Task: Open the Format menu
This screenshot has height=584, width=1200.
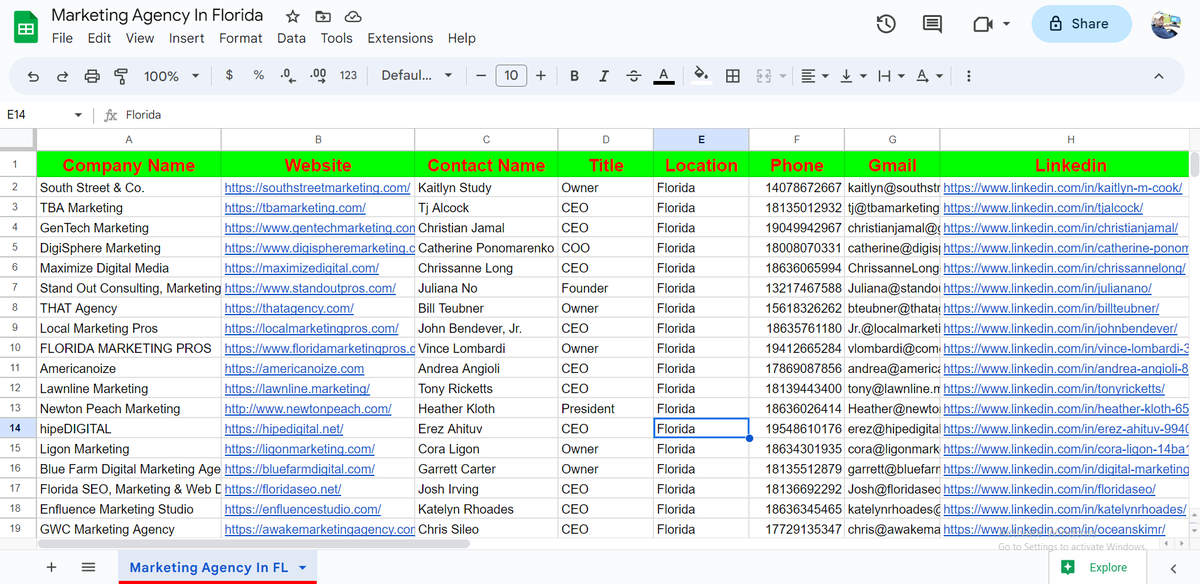Action: click(x=241, y=38)
